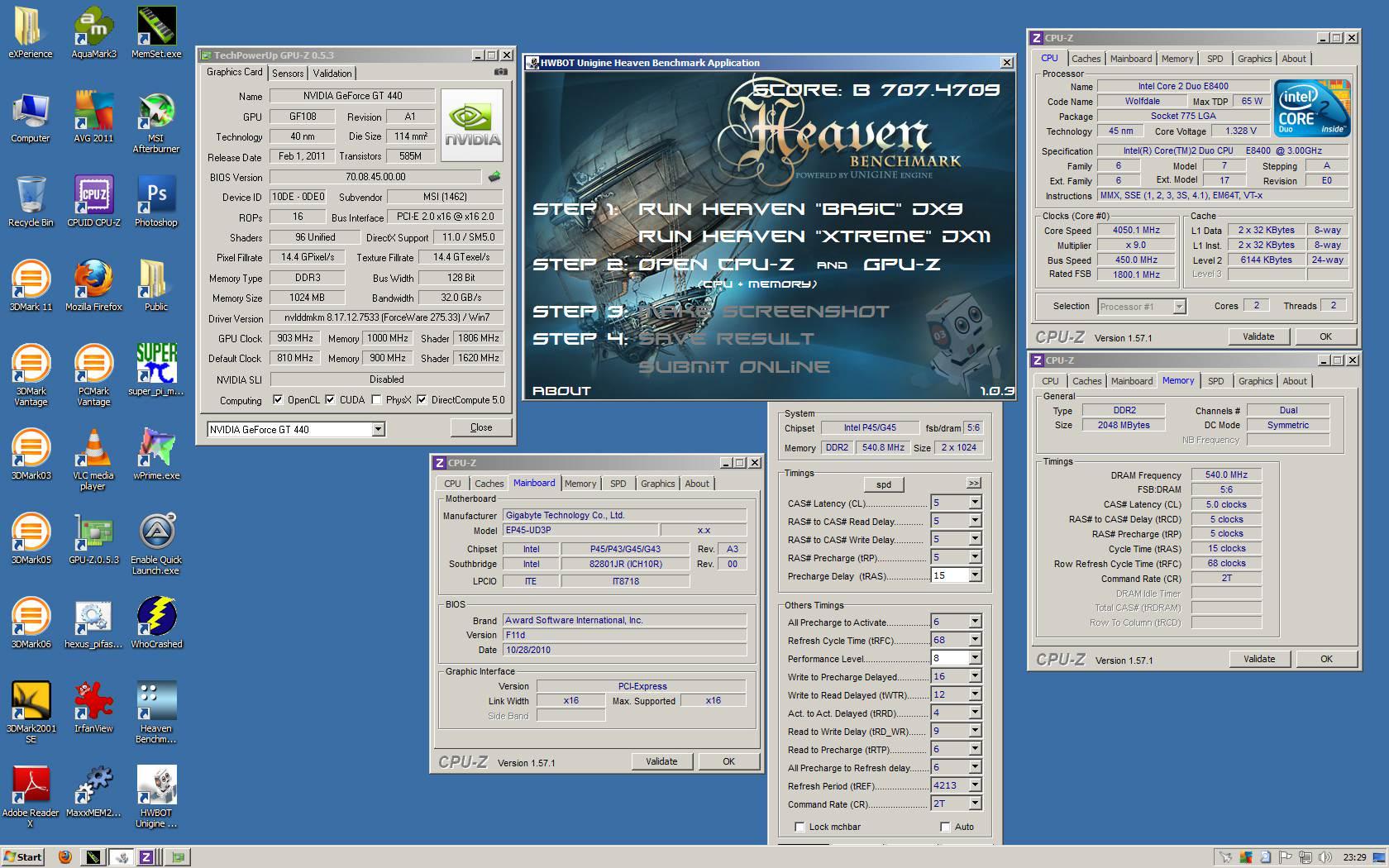This screenshot has height=868, width=1389.
Task: Click the >> button in MemSet timings
Action: 973,484
